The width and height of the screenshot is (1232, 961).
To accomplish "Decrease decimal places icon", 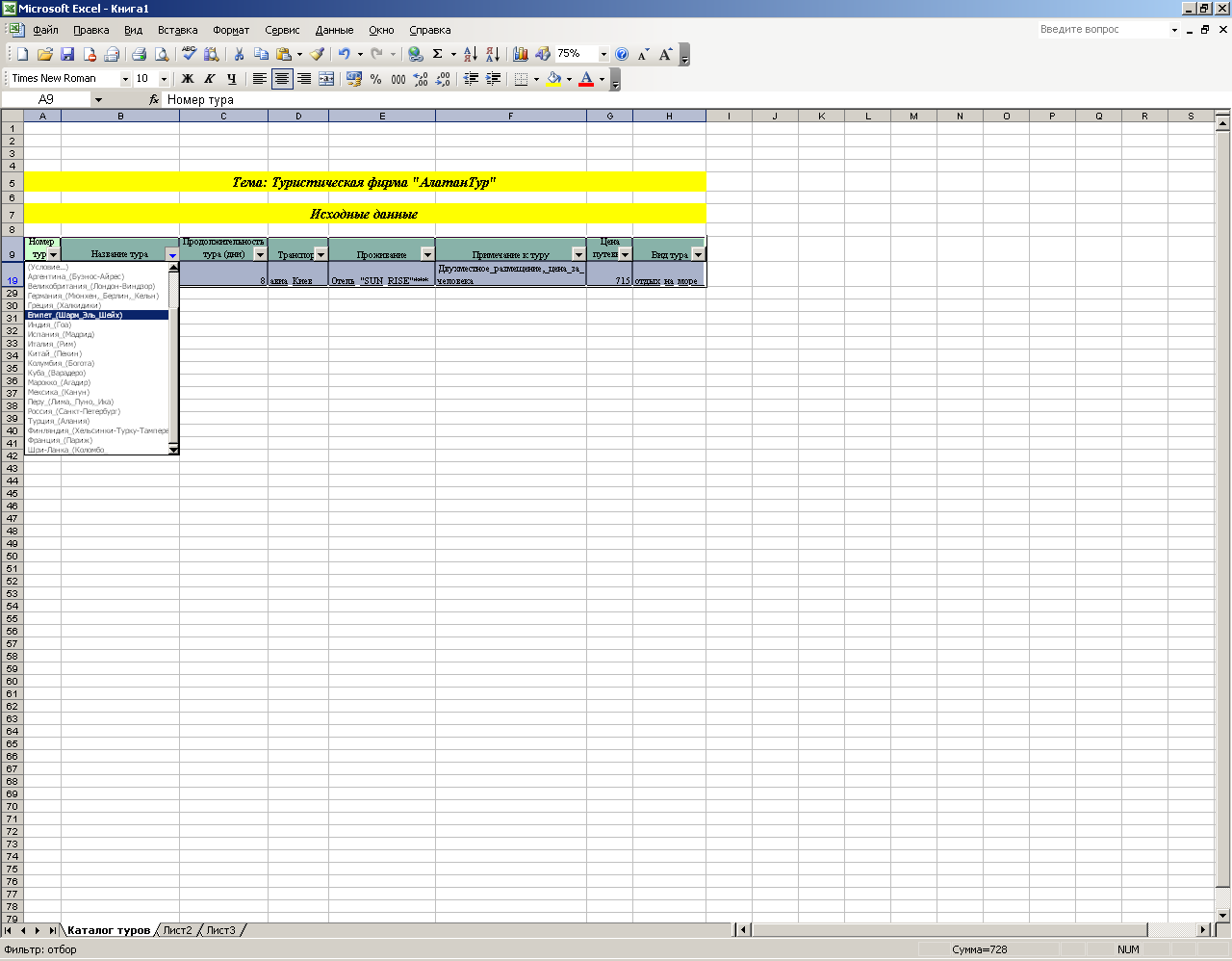I will (443, 79).
